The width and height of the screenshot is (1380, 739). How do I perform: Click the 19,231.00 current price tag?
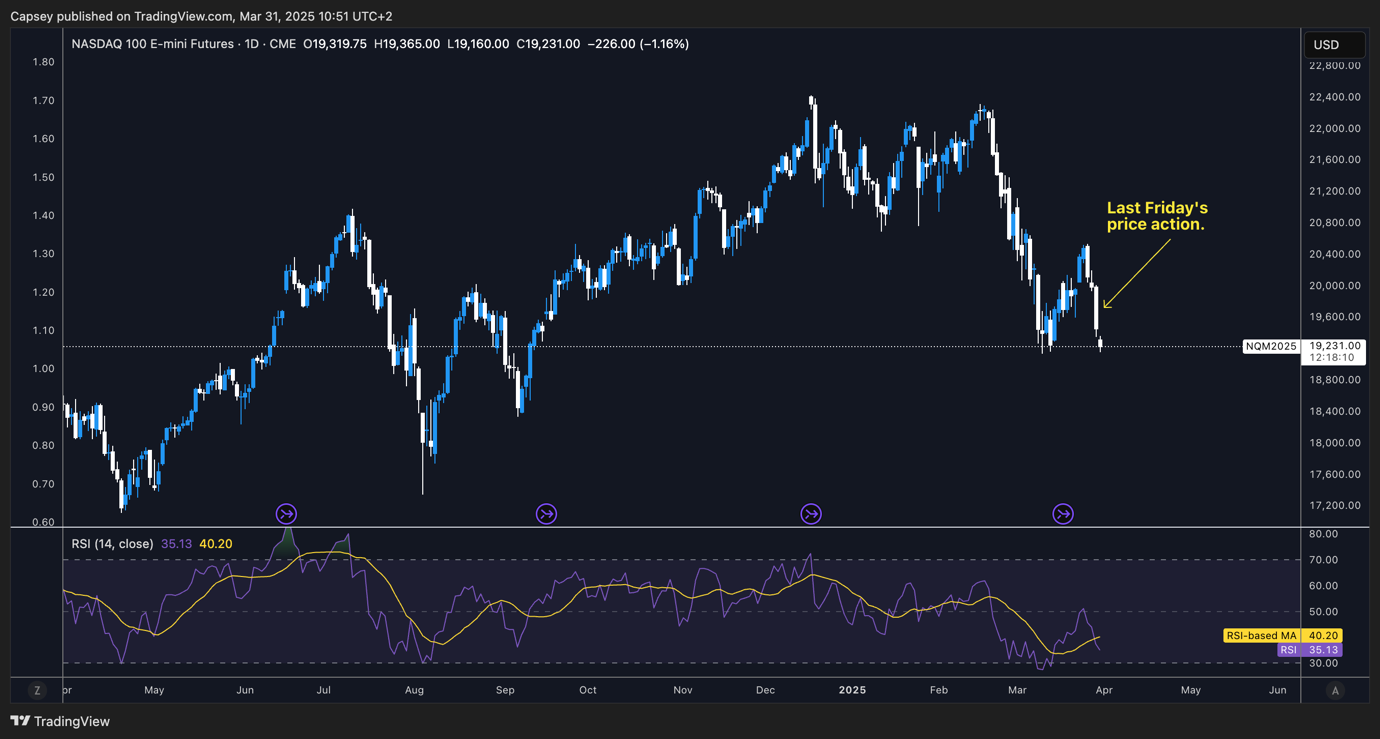(1333, 346)
